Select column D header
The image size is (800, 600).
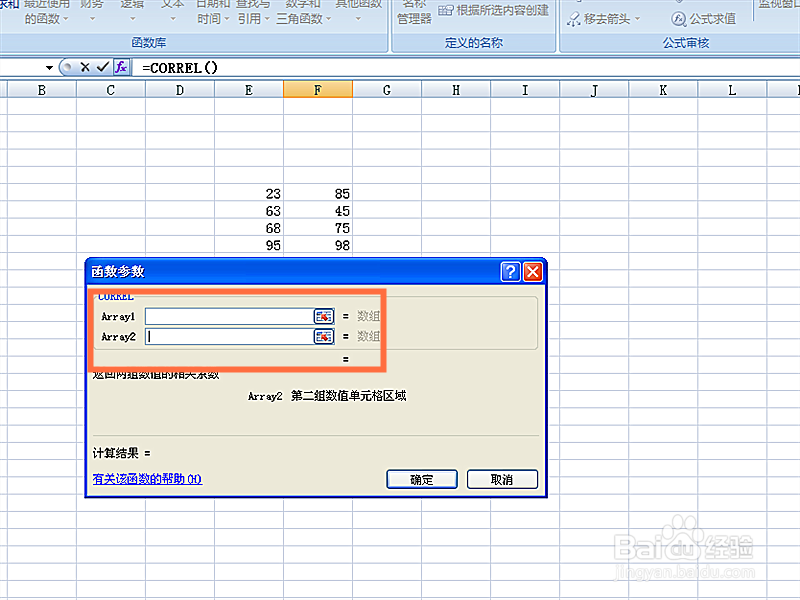[x=180, y=90]
